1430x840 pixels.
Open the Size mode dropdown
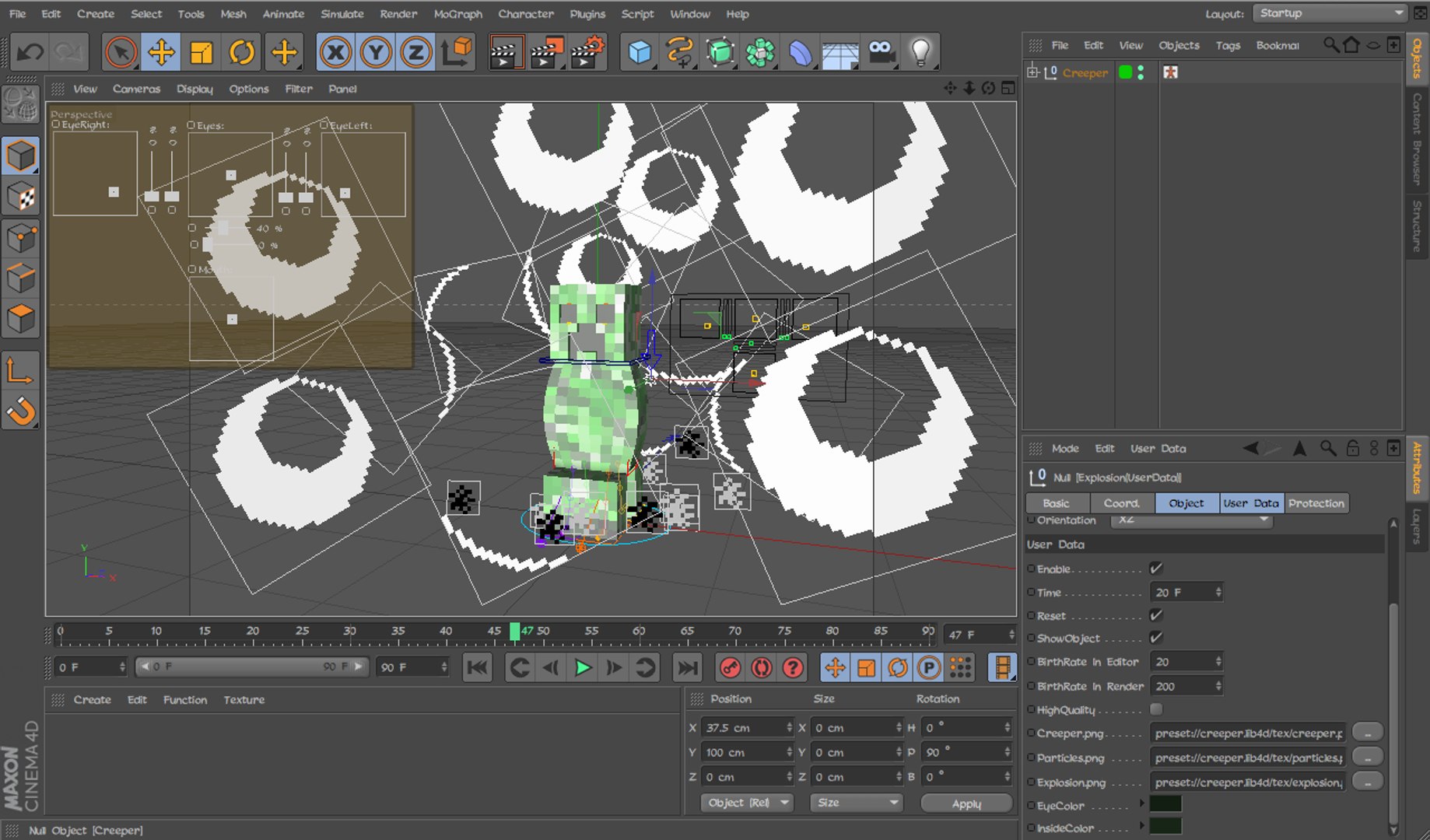[857, 803]
